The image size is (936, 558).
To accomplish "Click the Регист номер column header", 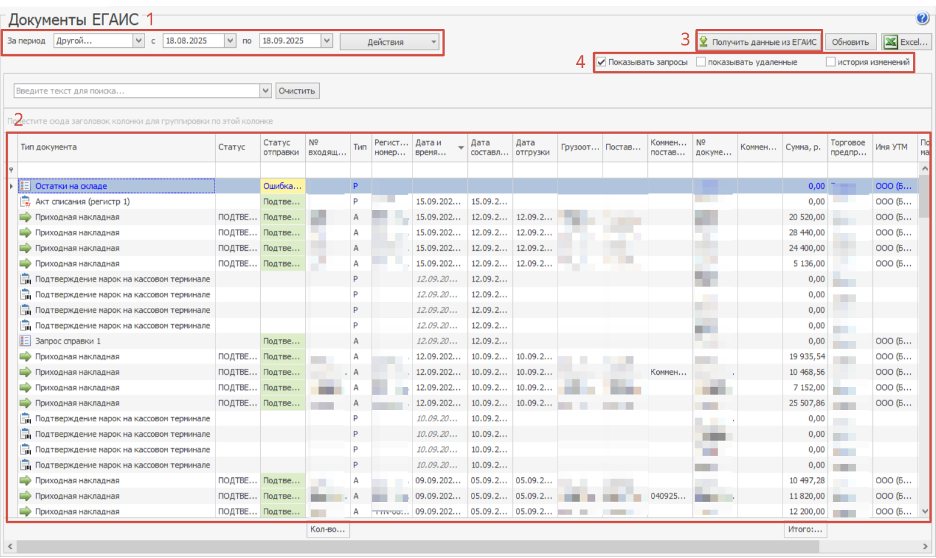I will 391,147.
